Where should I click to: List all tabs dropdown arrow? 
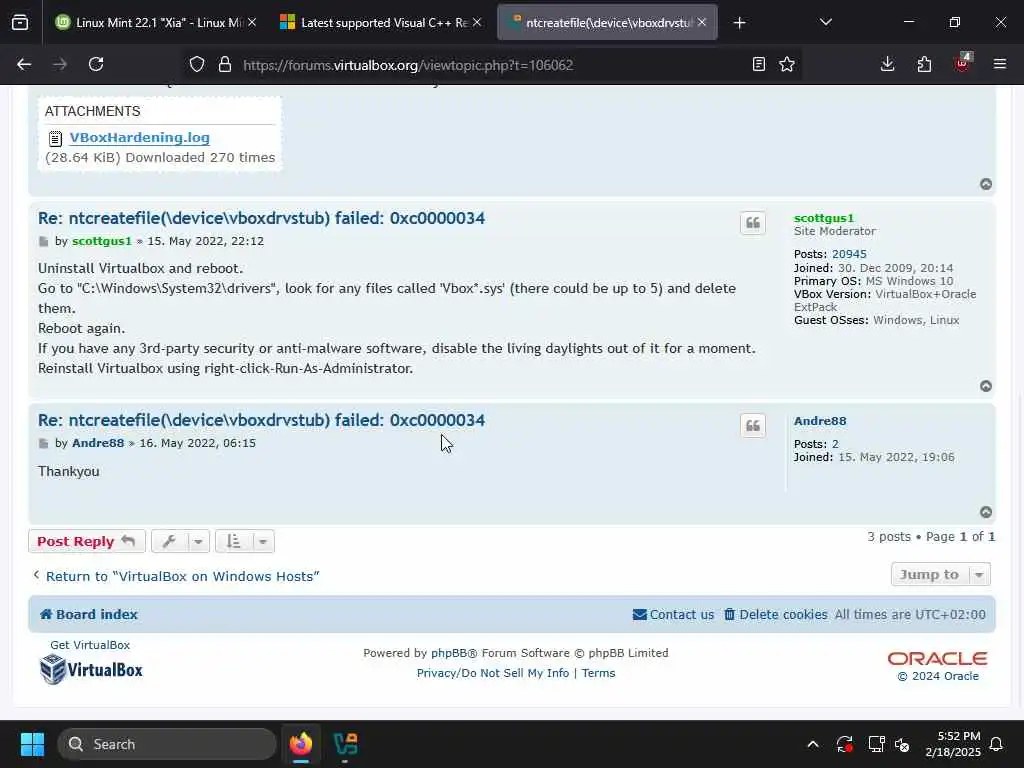[825, 22]
